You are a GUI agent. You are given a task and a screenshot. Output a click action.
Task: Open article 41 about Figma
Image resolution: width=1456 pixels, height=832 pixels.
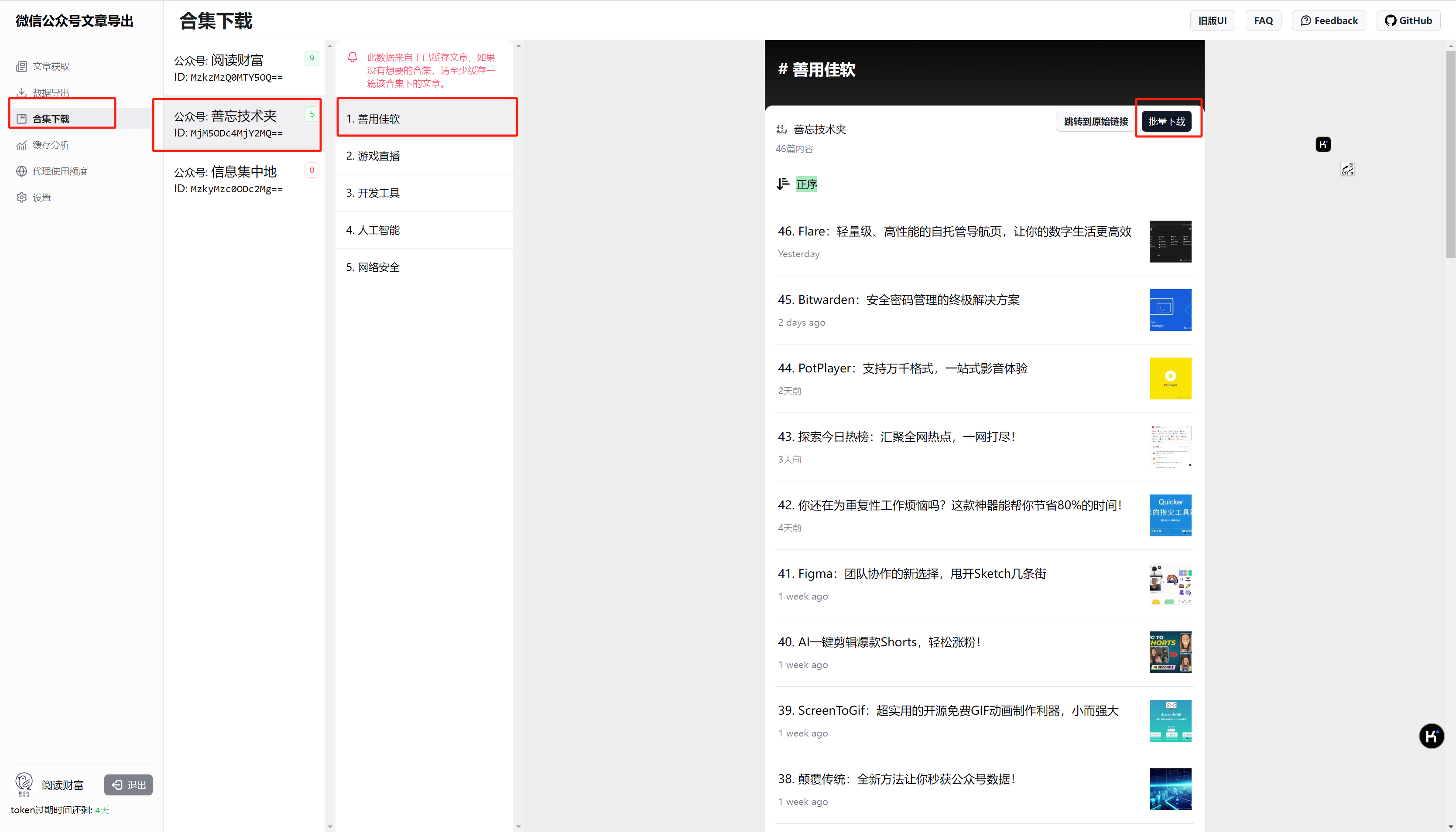click(x=984, y=584)
